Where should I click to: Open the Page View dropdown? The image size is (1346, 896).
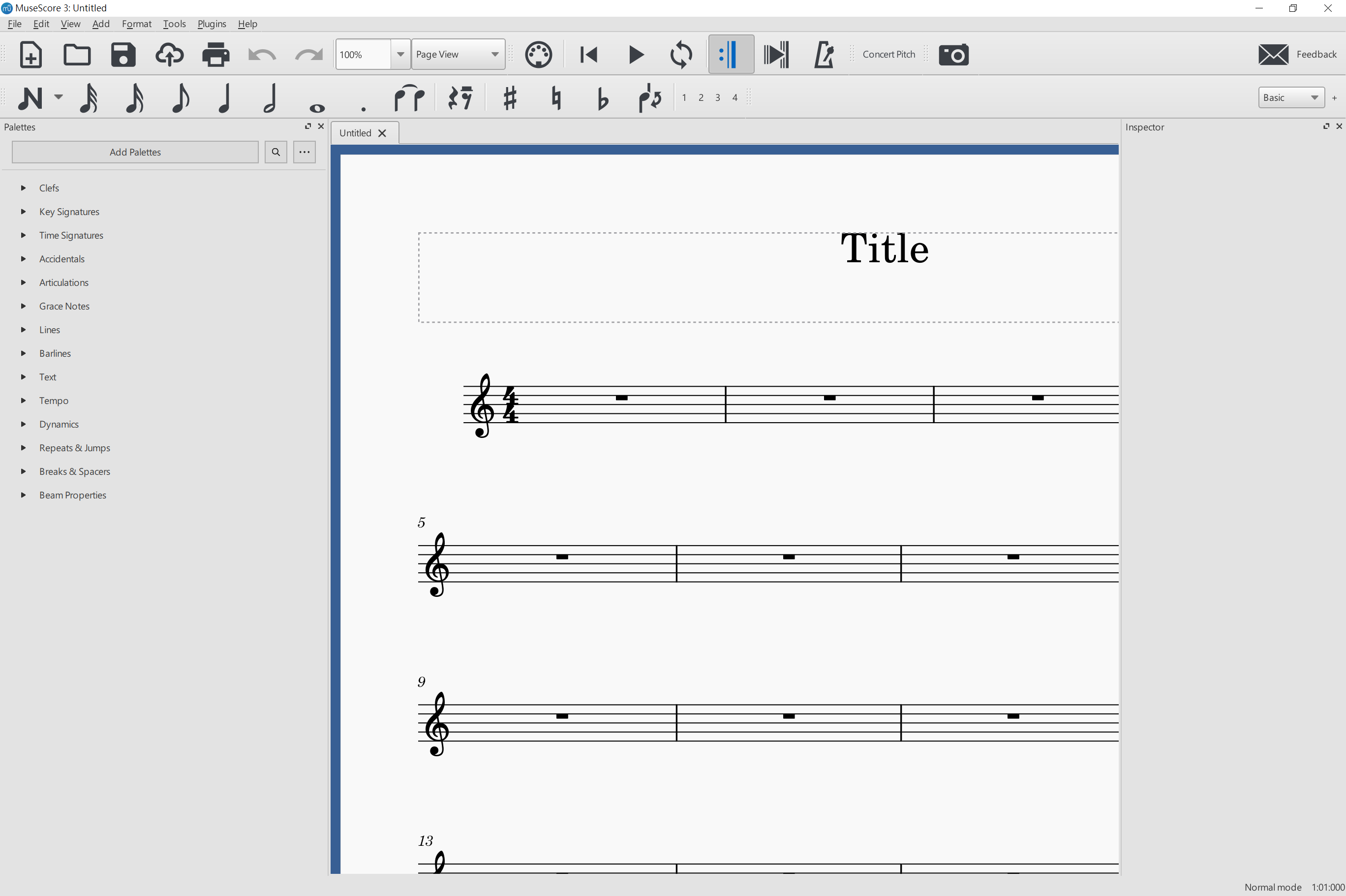click(x=458, y=54)
